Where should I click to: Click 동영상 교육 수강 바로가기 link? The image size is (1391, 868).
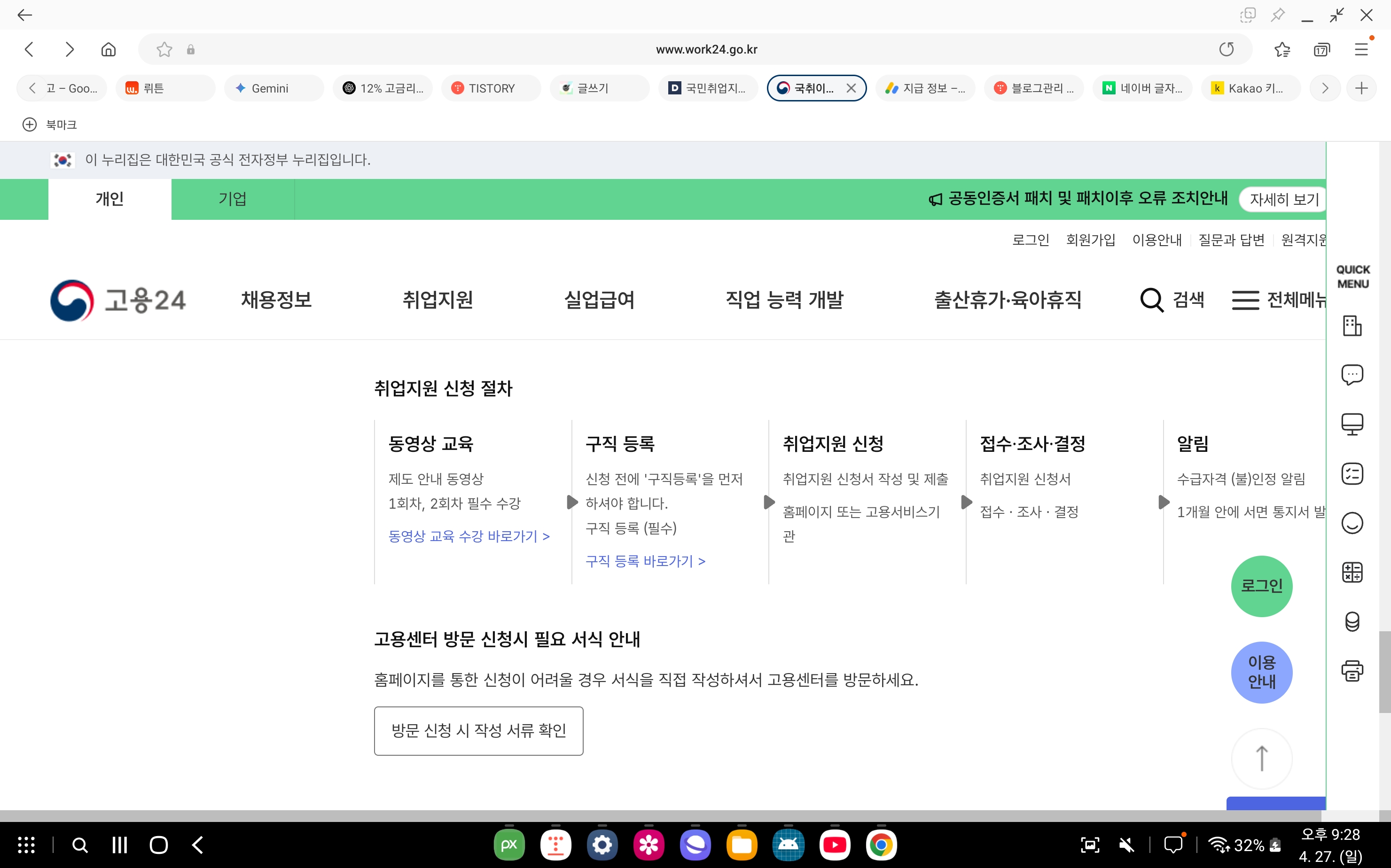coord(469,536)
